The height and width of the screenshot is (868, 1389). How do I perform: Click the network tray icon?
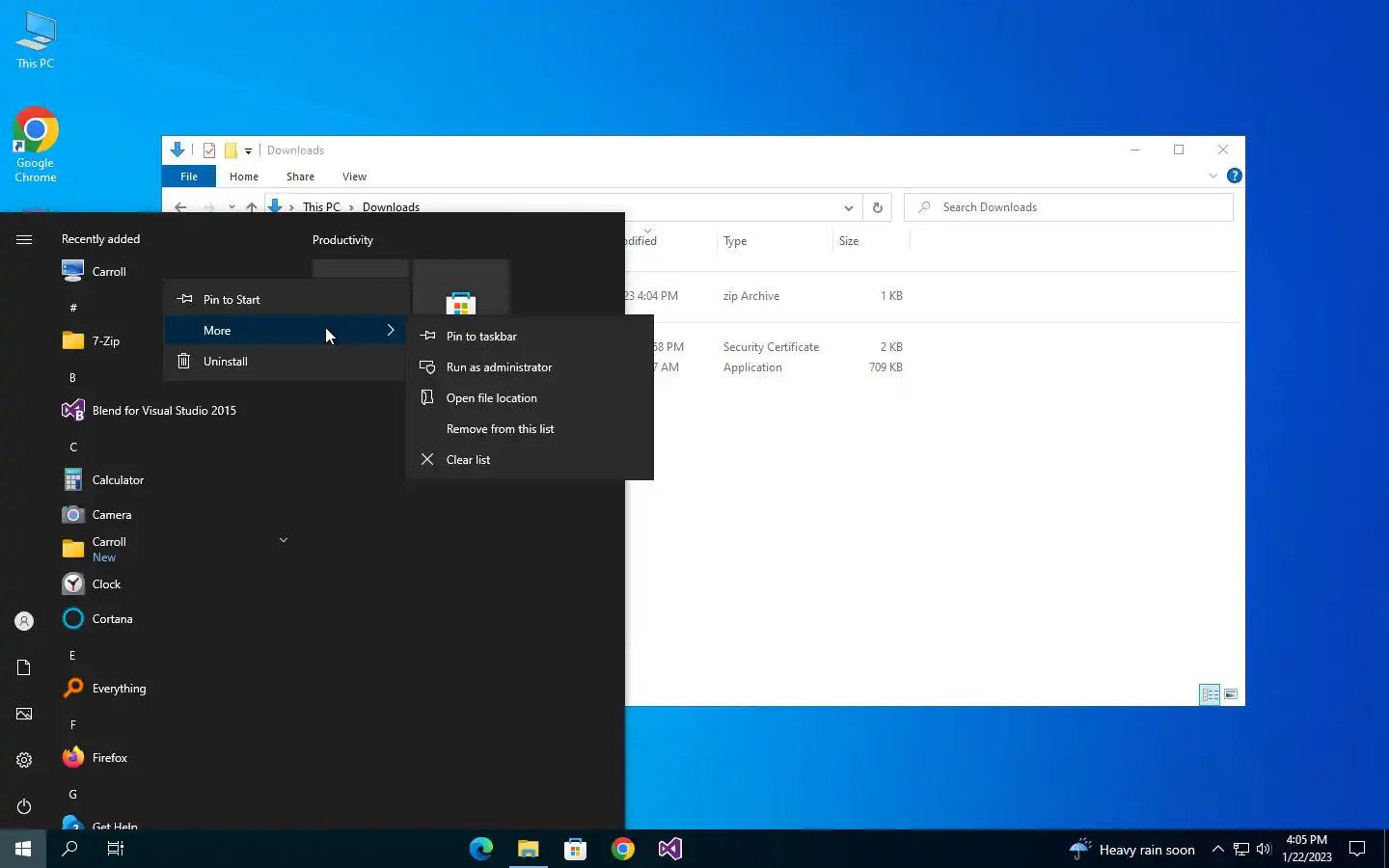[x=1241, y=849]
